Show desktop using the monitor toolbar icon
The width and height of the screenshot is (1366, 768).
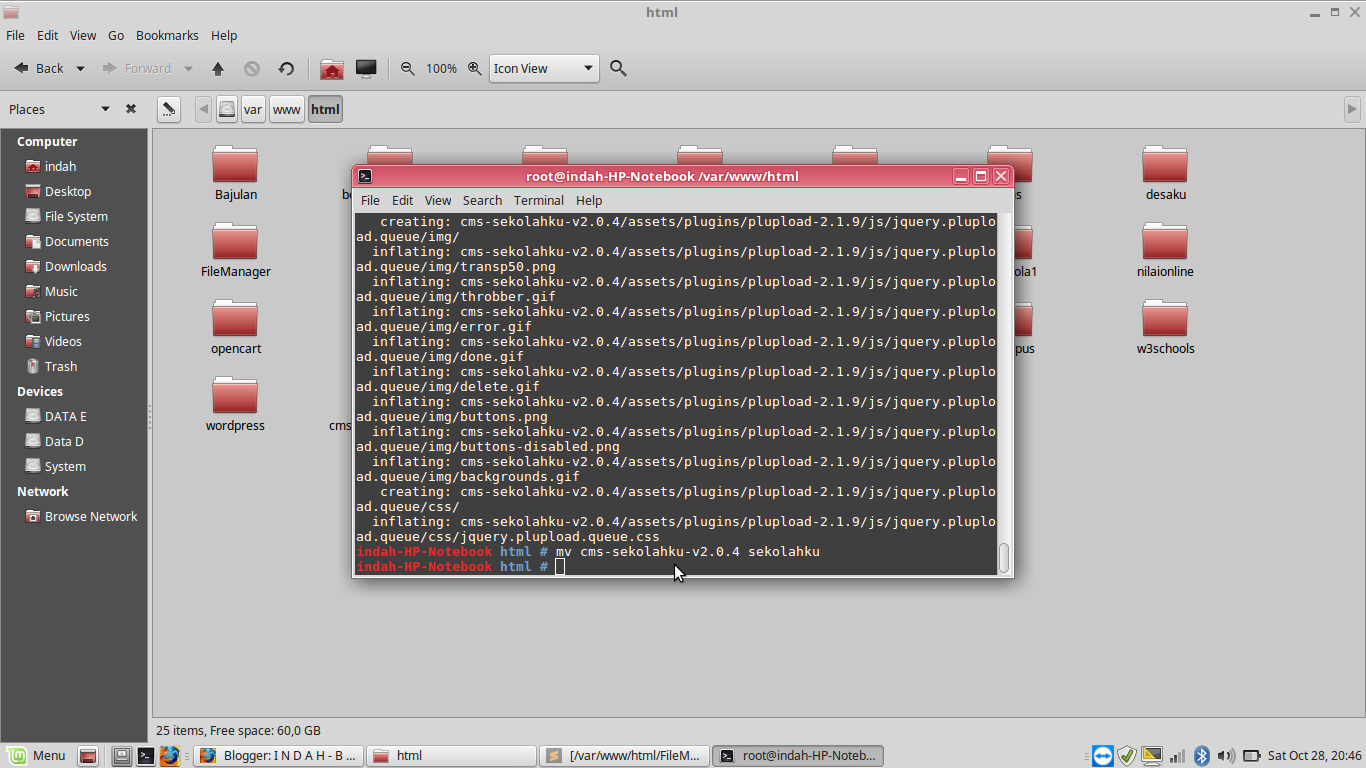pyautogui.click(x=366, y=68)
